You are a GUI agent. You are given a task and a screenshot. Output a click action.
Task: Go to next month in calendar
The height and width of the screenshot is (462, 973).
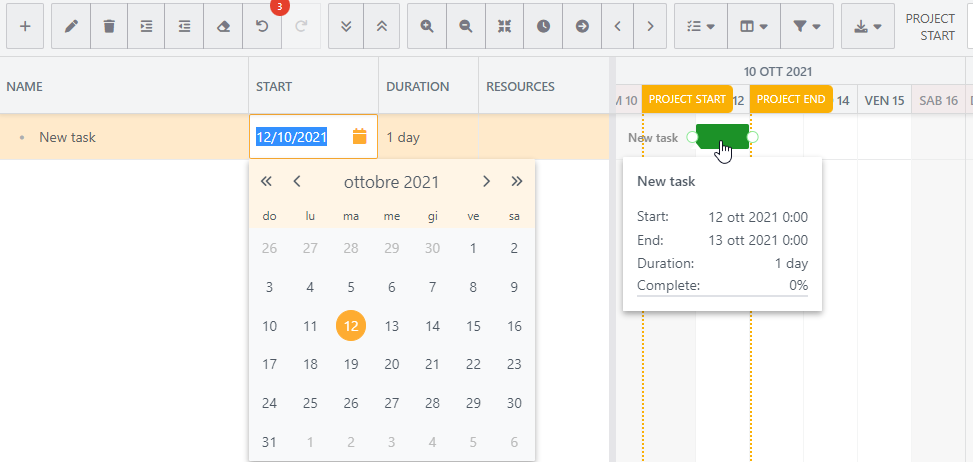tap(486, 182)
